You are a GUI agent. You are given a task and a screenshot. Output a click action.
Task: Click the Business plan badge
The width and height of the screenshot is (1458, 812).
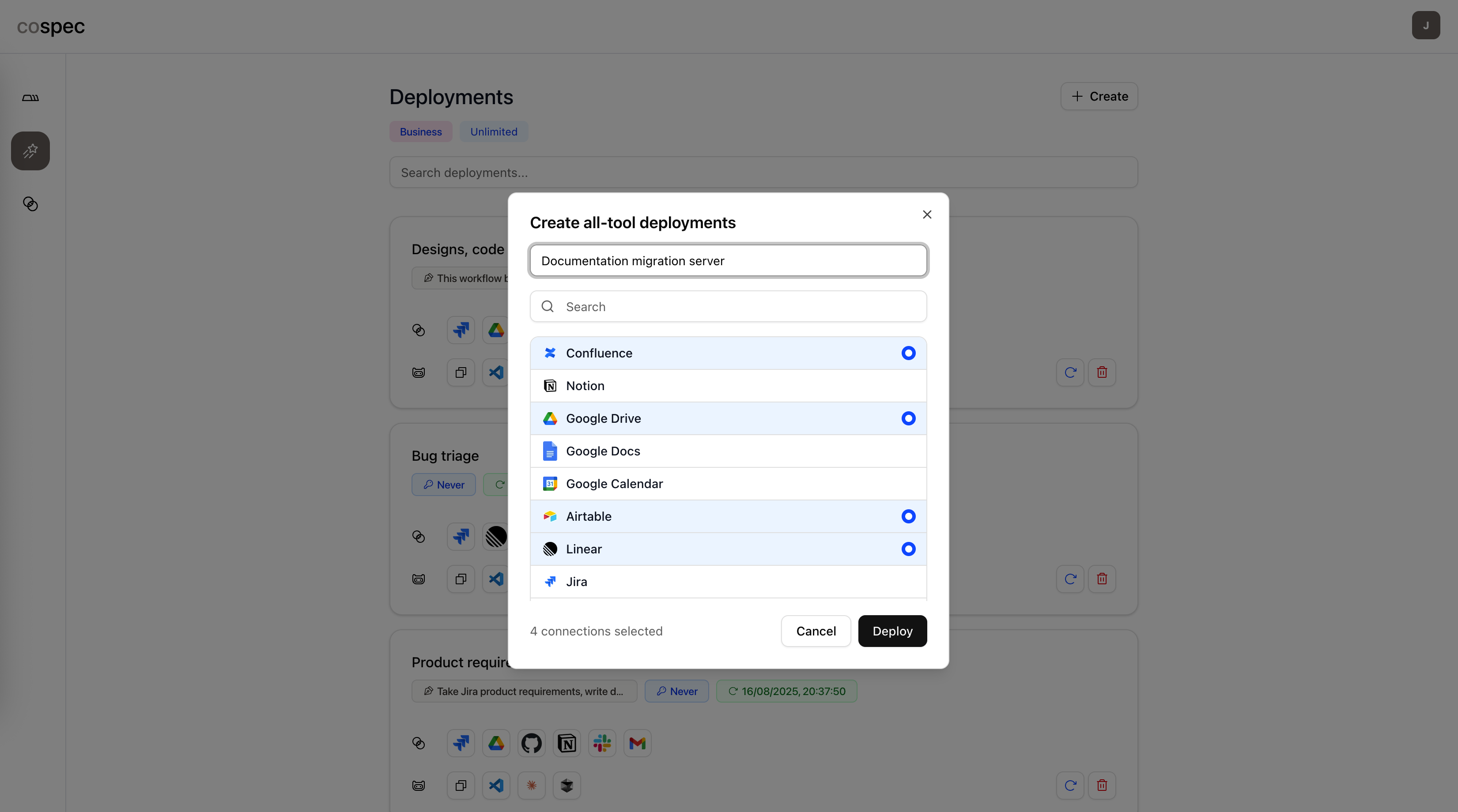point(420,132)
